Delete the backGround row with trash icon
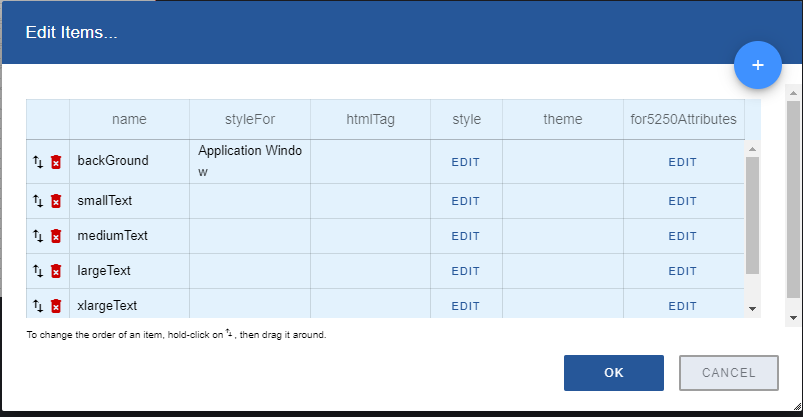803x417 pixels. point(56,161)
